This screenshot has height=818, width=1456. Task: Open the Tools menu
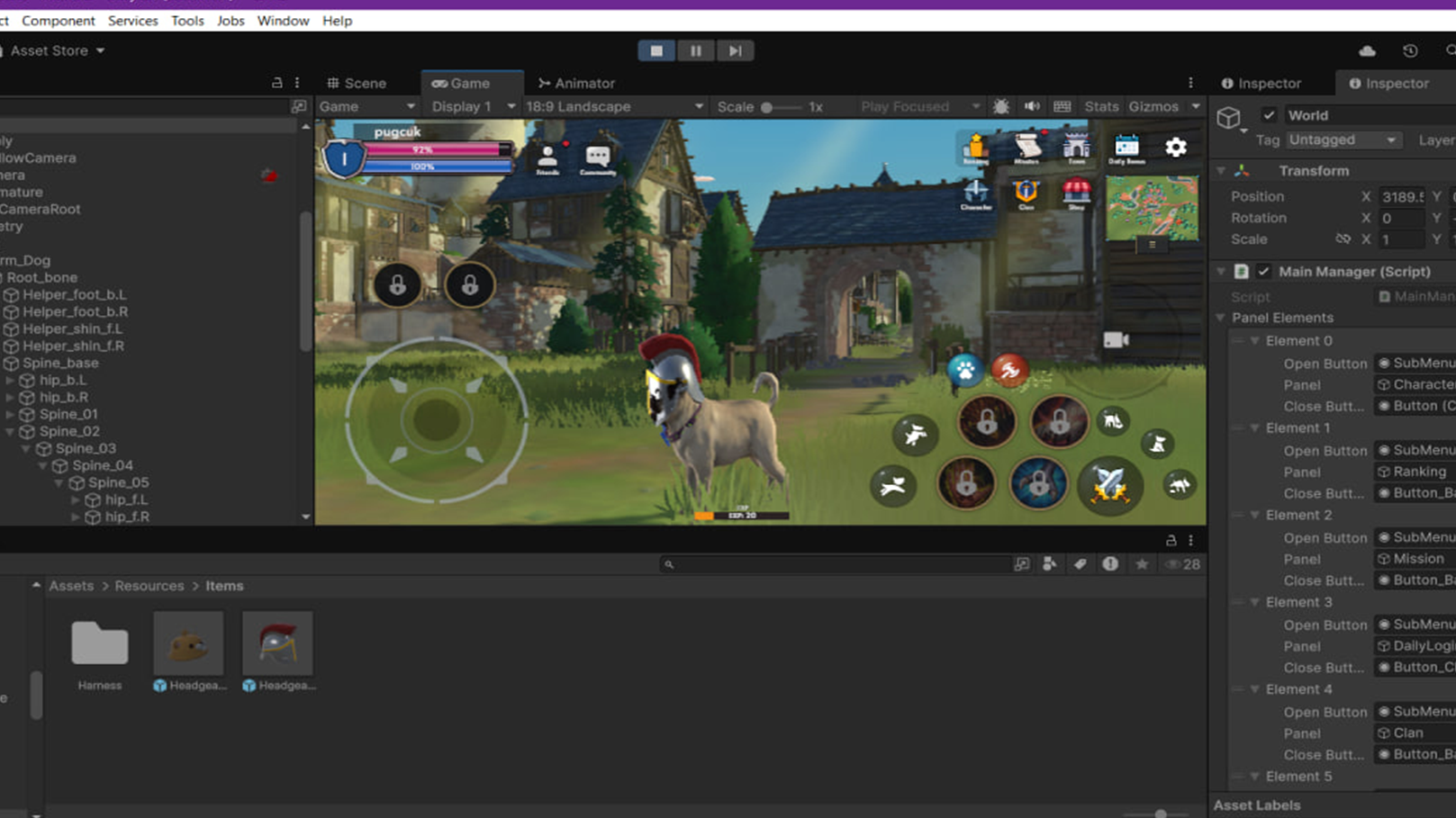point(187,20)
